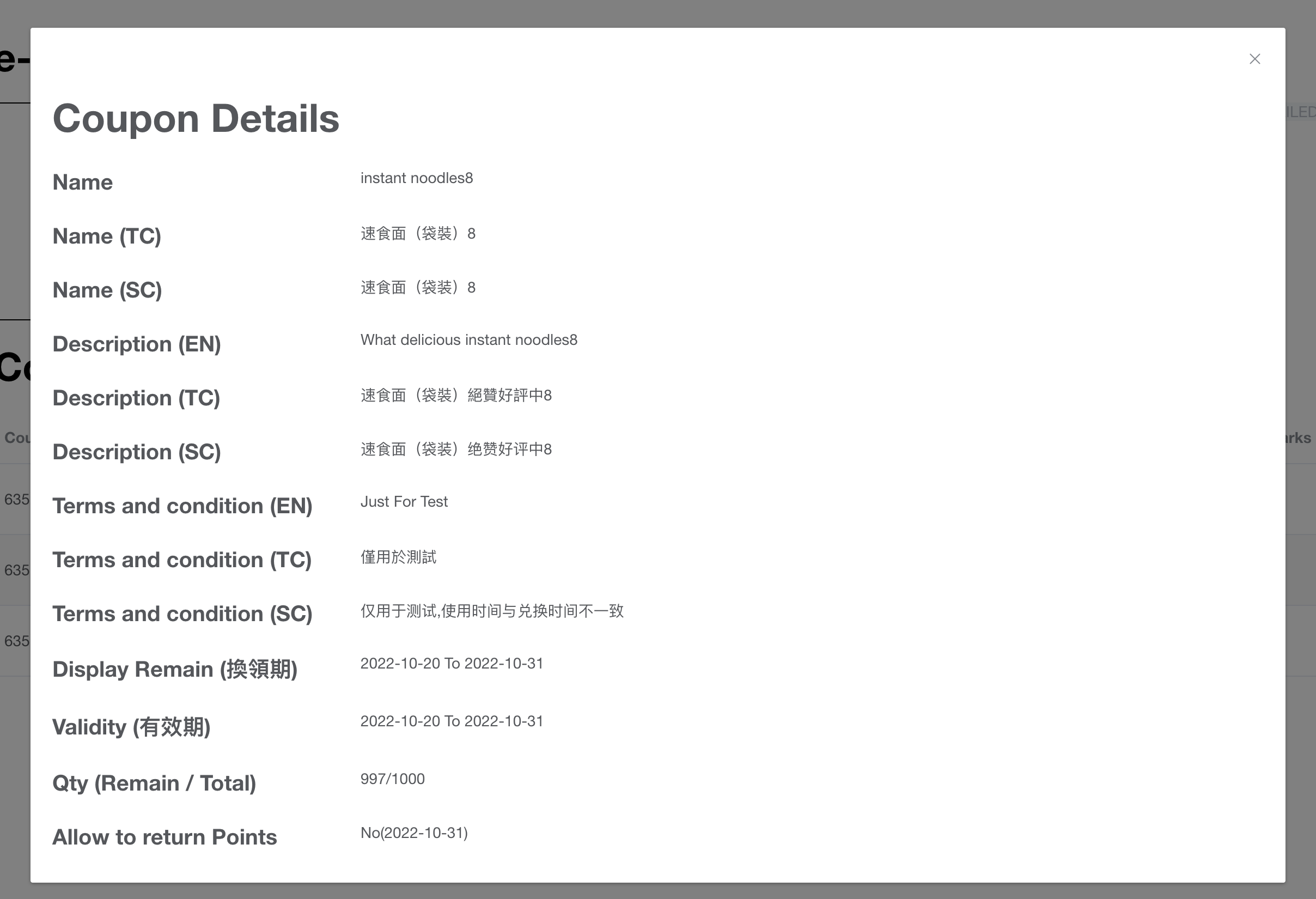The image size is (1316, 899).
Task: Click the 'No(2022-10-31)' return points value
Action: click(x=414, y=833)
